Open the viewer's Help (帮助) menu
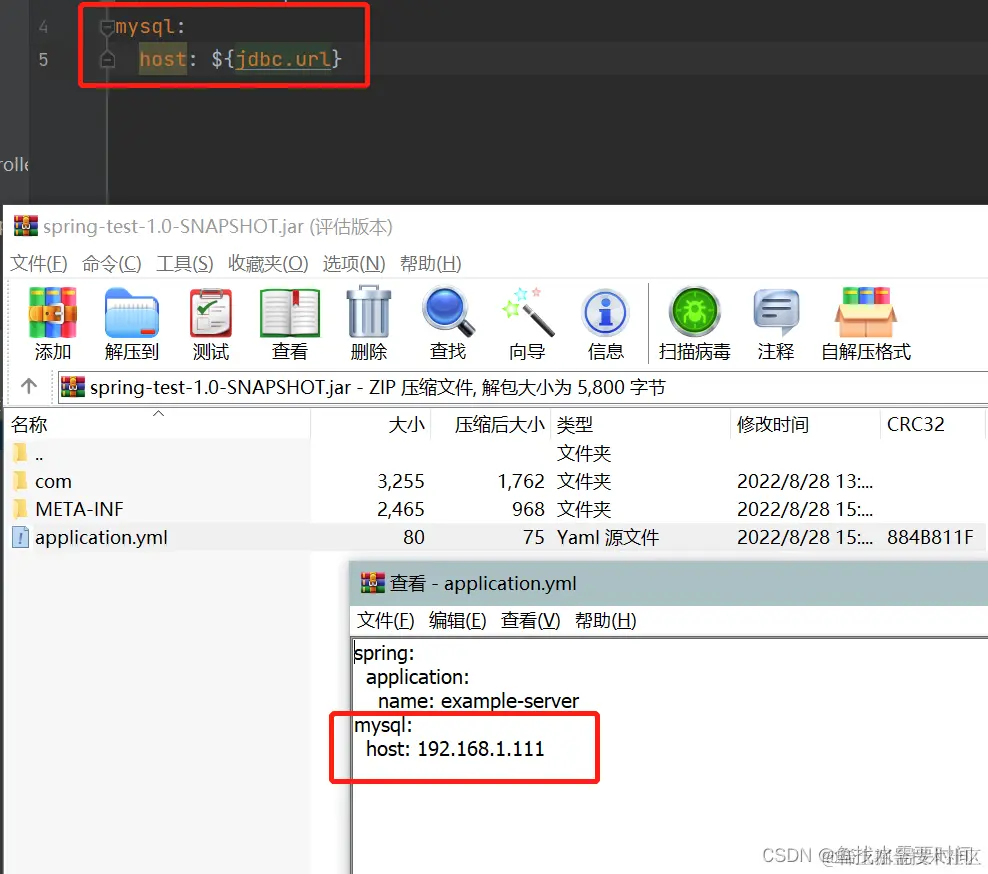The image size is (988, 874). point(606,621)
